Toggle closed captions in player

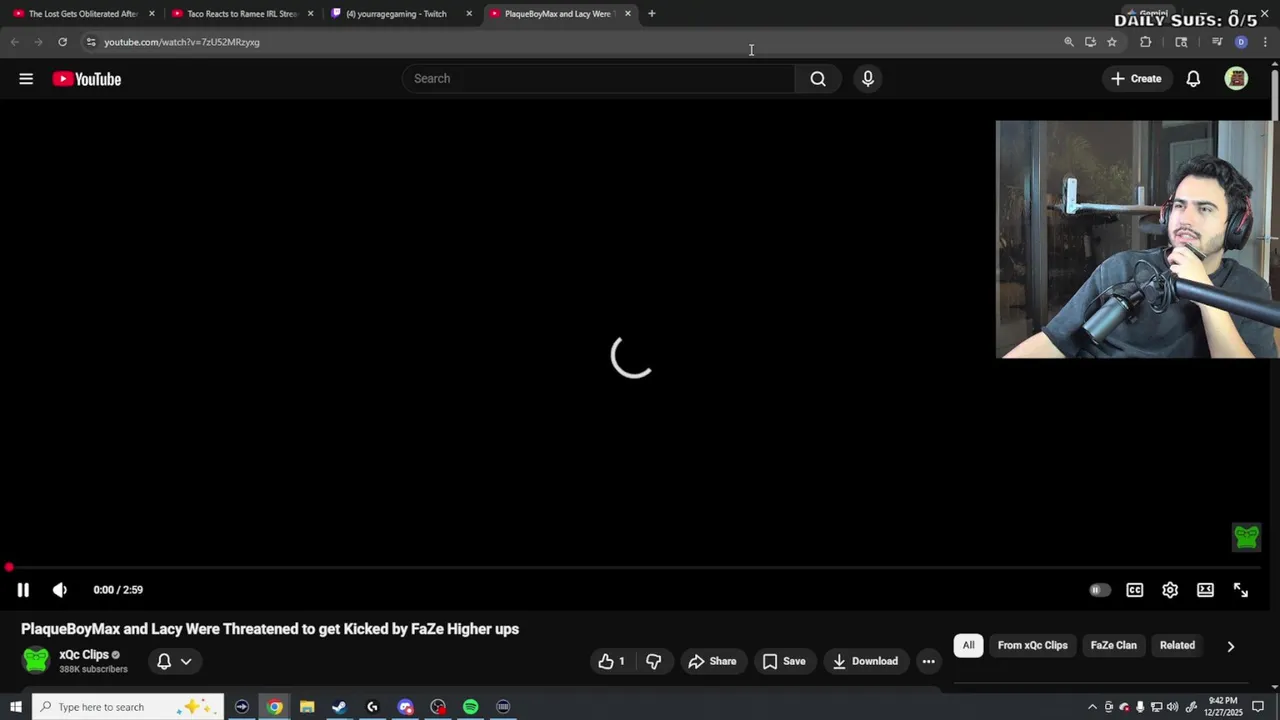click(x=1135, y=590)
